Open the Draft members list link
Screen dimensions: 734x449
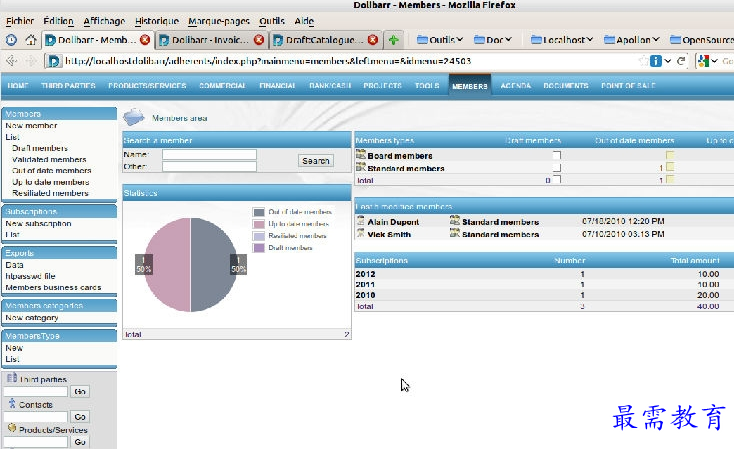point(40,148)
